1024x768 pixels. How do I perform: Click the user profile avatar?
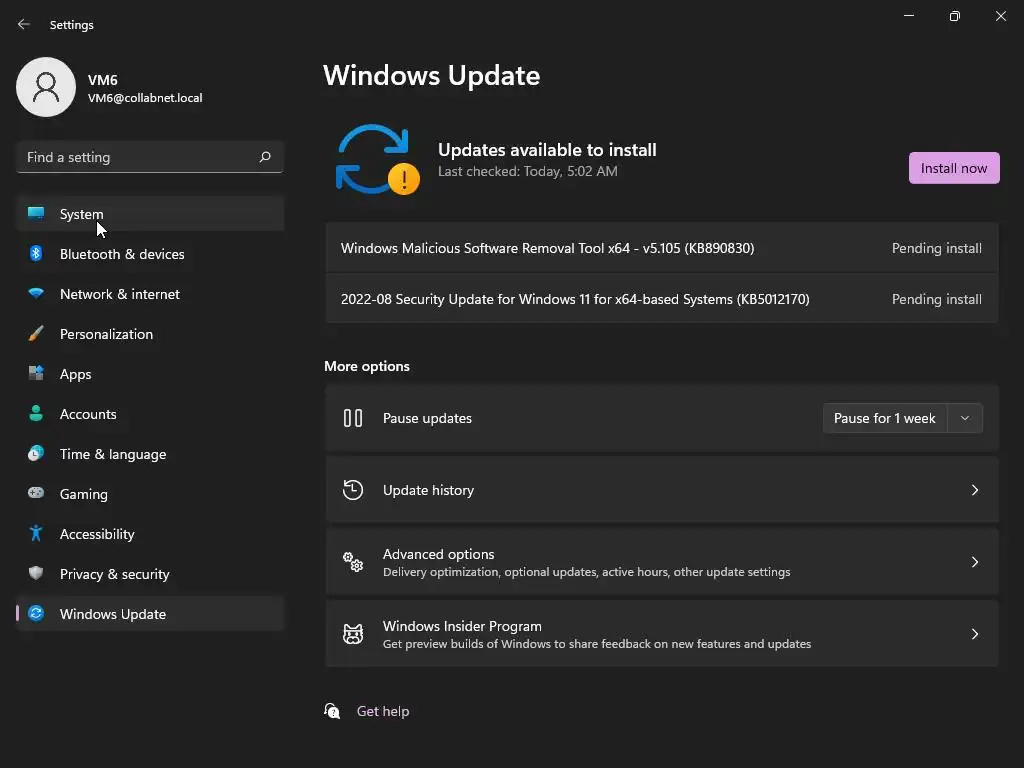point(46,87)
